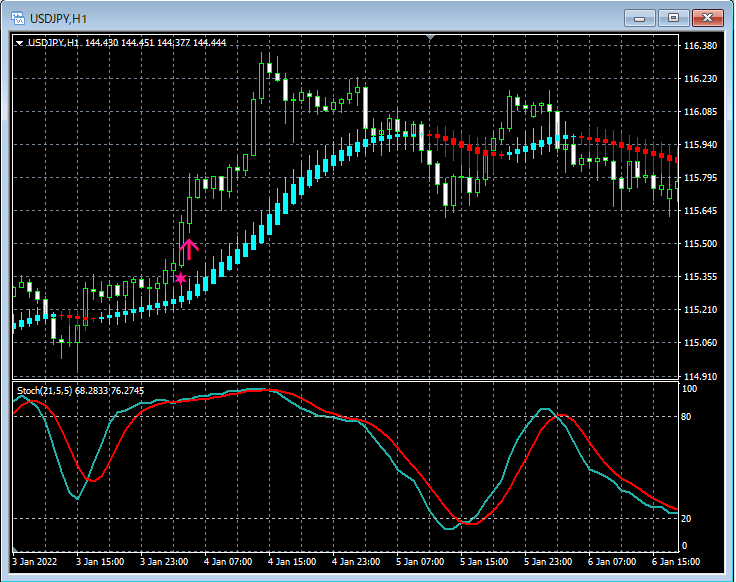
Task: Maximize the USDJPY,H1 chart window
Action: coord(673,18)
